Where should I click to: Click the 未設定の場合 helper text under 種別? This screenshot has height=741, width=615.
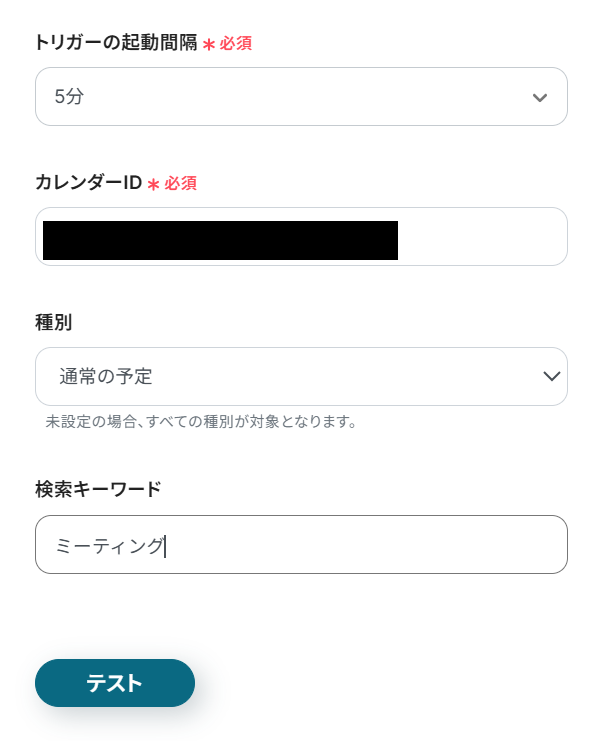201,422
